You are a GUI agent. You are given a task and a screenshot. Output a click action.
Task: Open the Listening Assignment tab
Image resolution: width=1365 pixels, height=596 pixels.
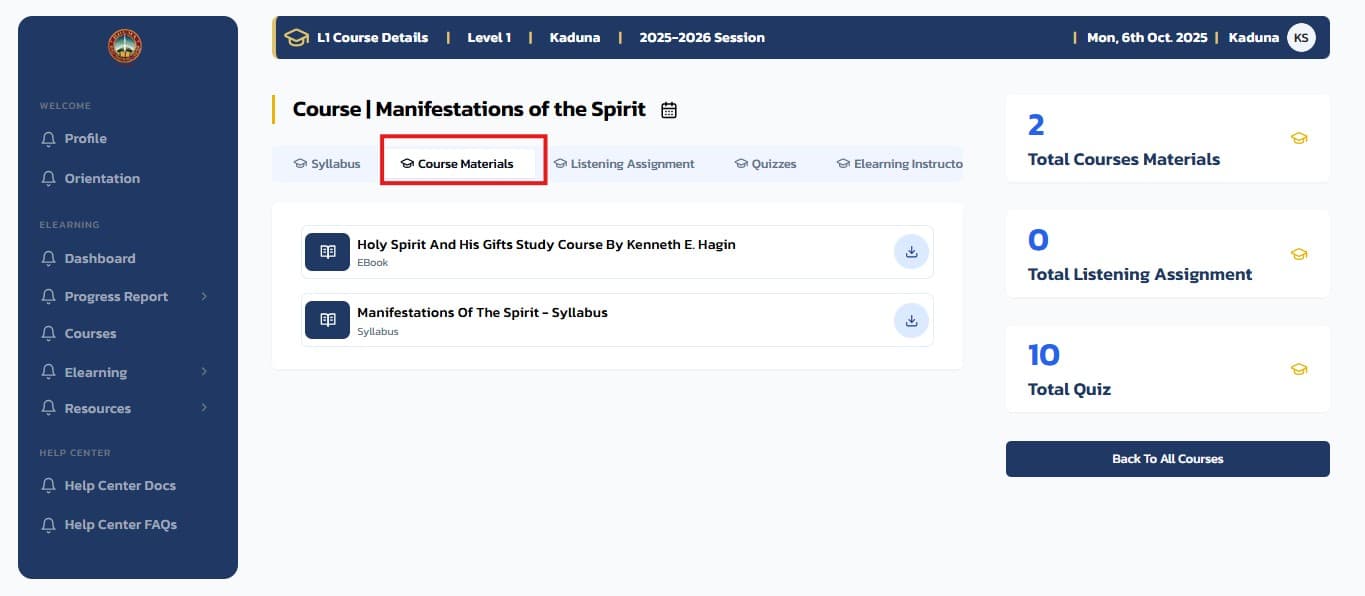point(624,164)
